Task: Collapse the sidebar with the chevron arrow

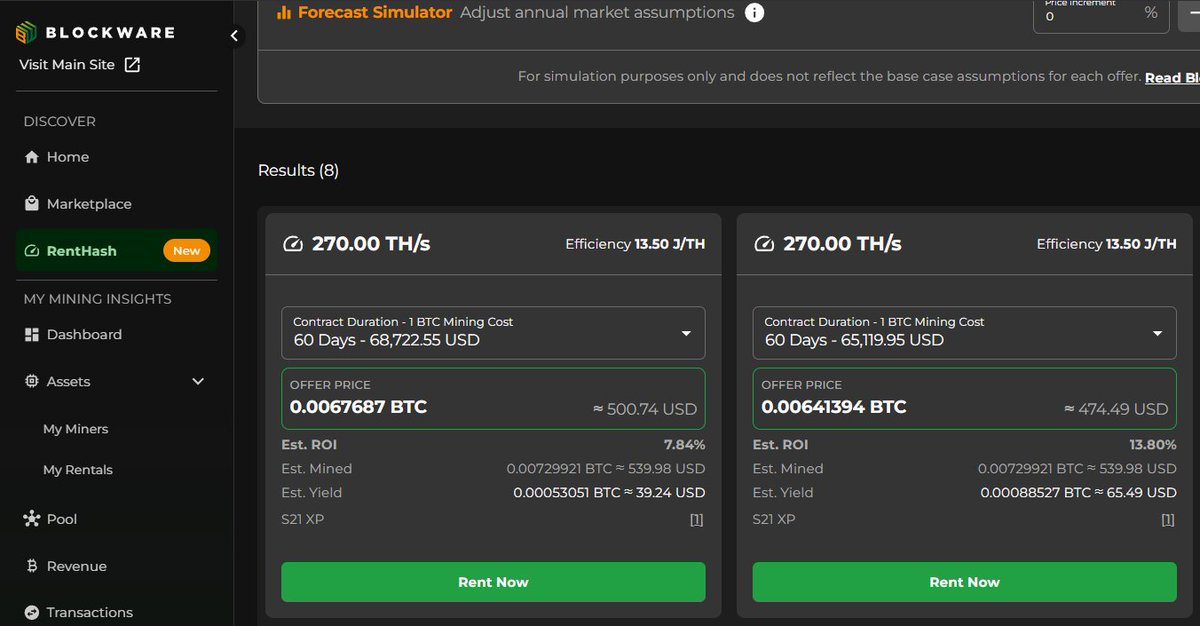Action: click(x=234, y=36)
